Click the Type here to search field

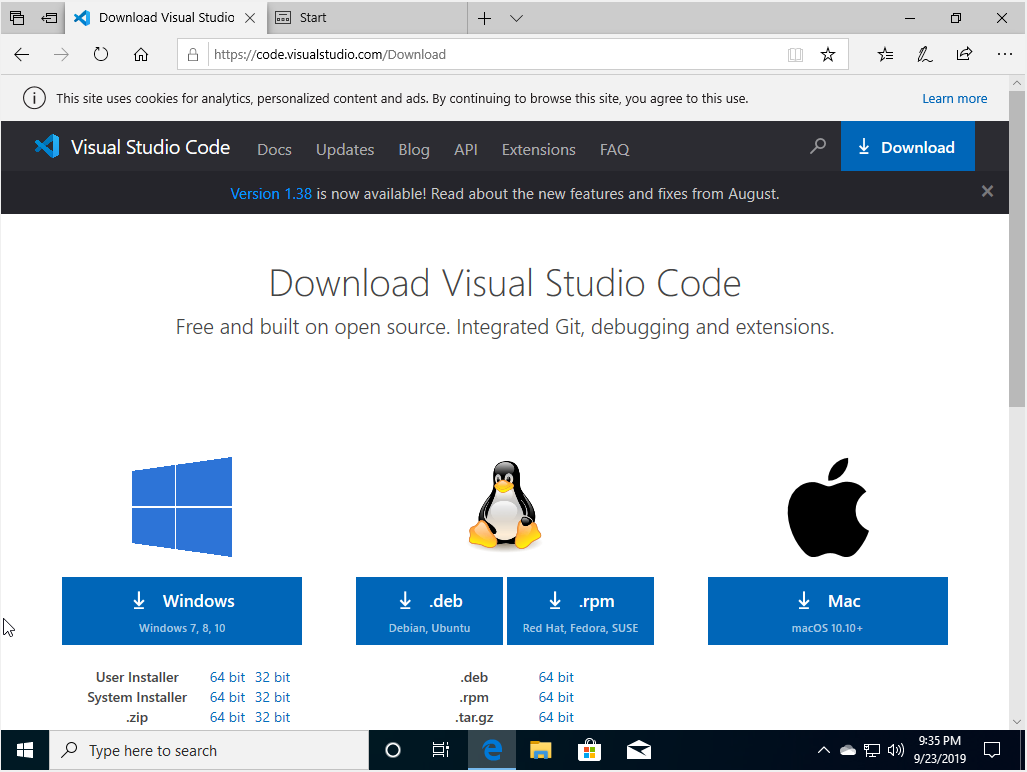point(210,750)
